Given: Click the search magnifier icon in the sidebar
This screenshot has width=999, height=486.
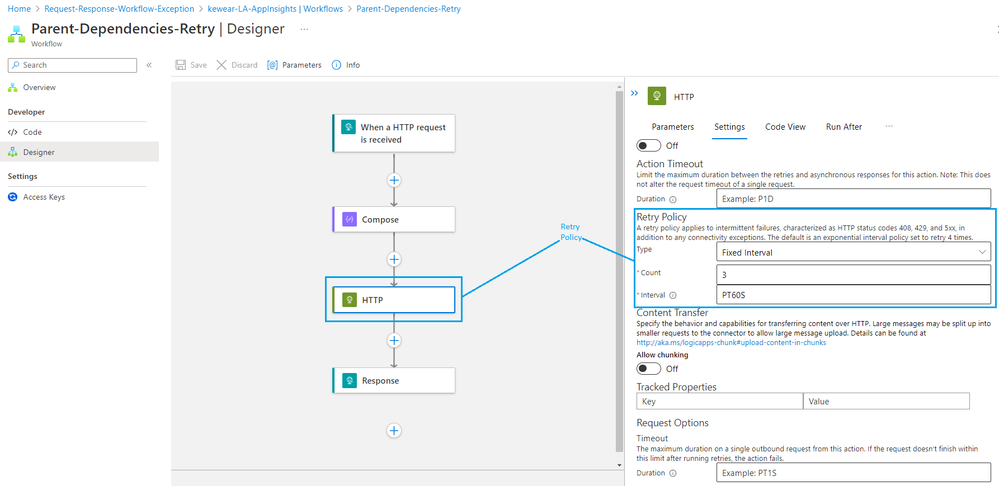Looking at the screenshot, I should (x=15, y=65).
